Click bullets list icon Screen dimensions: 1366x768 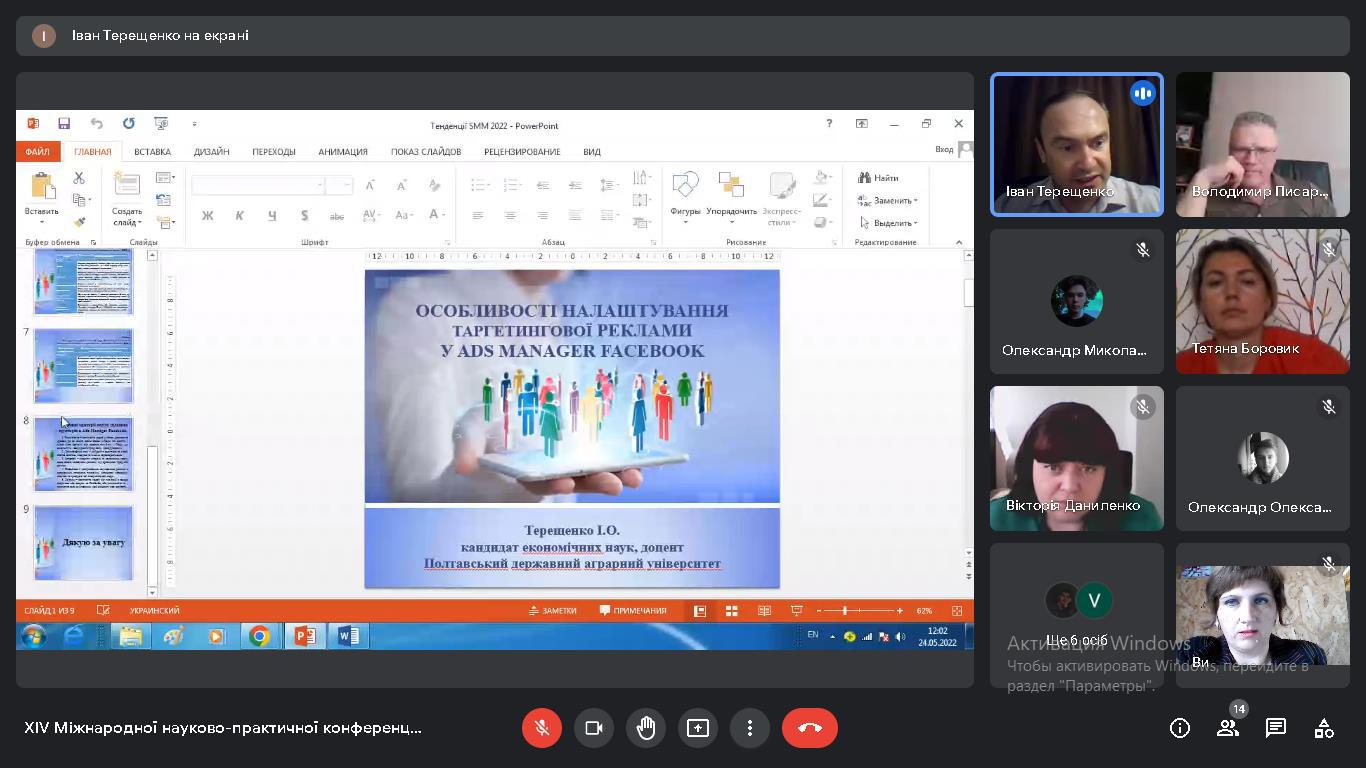pyautogui.click(x=480, y=185)
